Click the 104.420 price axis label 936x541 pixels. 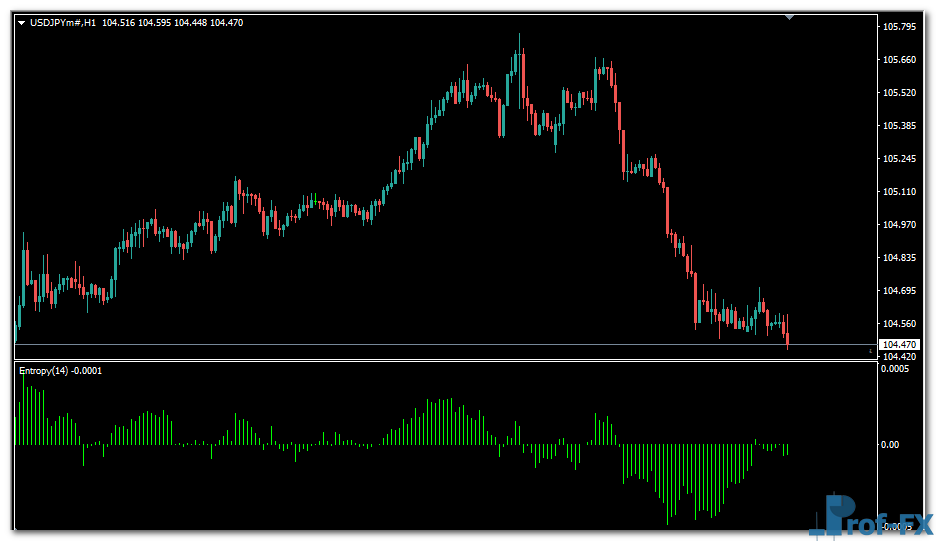[900, 356]
